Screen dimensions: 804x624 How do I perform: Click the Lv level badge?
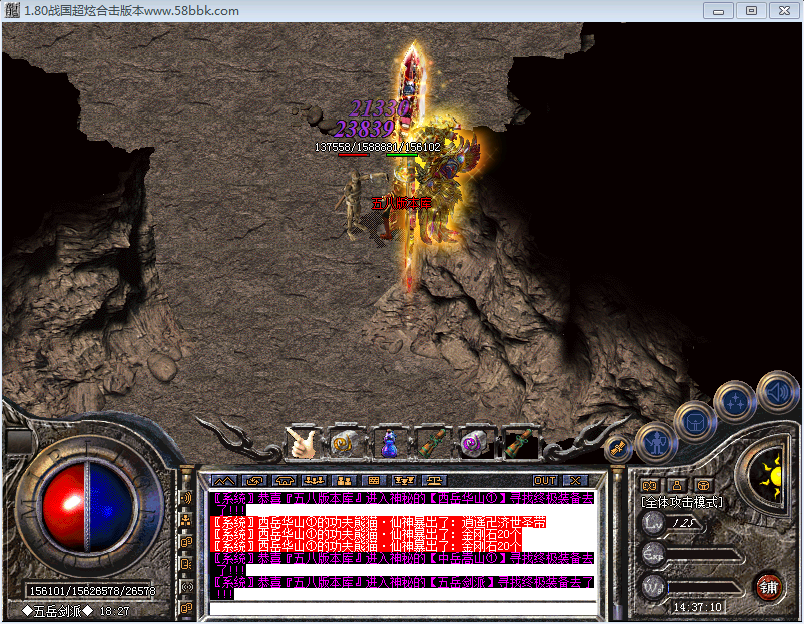pyautogui.click(x=653, y=523)
